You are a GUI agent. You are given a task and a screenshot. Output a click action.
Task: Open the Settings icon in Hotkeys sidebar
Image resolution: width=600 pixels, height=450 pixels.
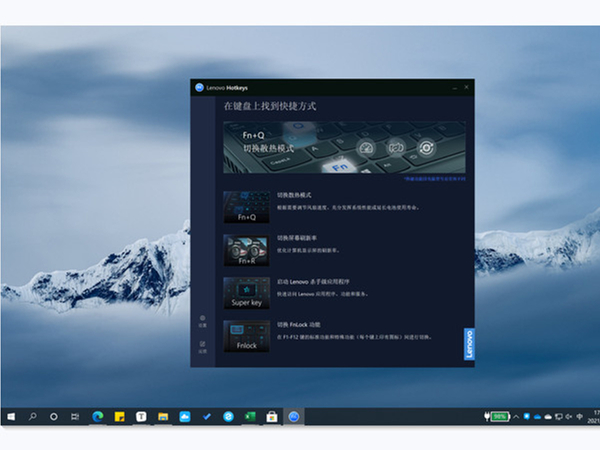coord(202,320)
